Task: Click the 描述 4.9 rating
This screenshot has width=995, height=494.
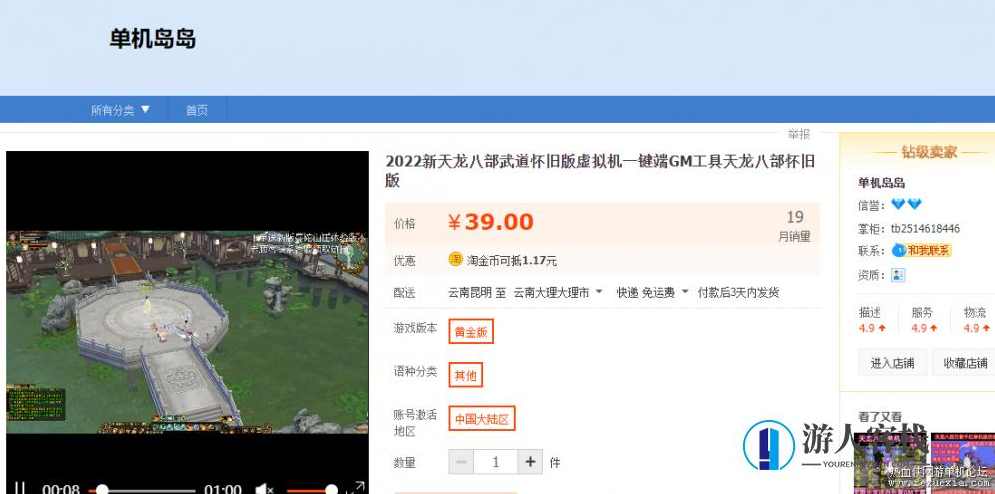Action: [x=872, y=320]
